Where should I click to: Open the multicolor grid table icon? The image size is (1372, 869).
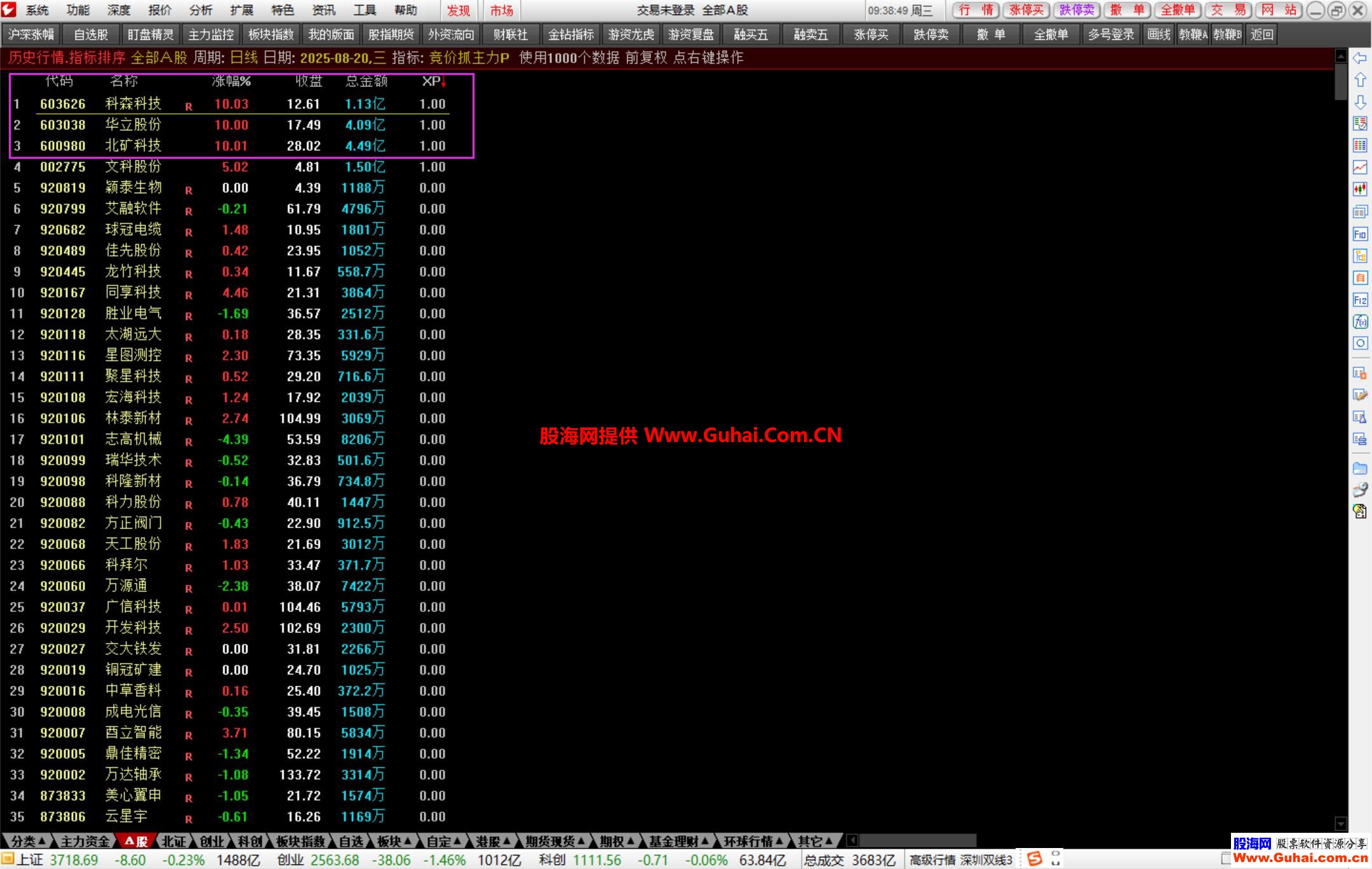point(1360,145)
